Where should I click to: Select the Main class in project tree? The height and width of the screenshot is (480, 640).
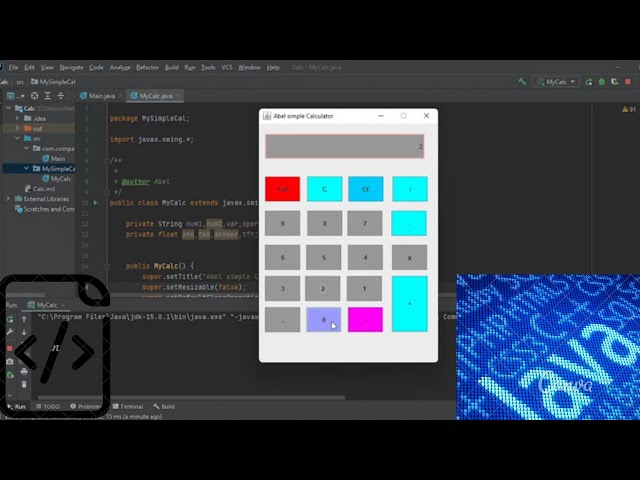click(x=53, y=158)
